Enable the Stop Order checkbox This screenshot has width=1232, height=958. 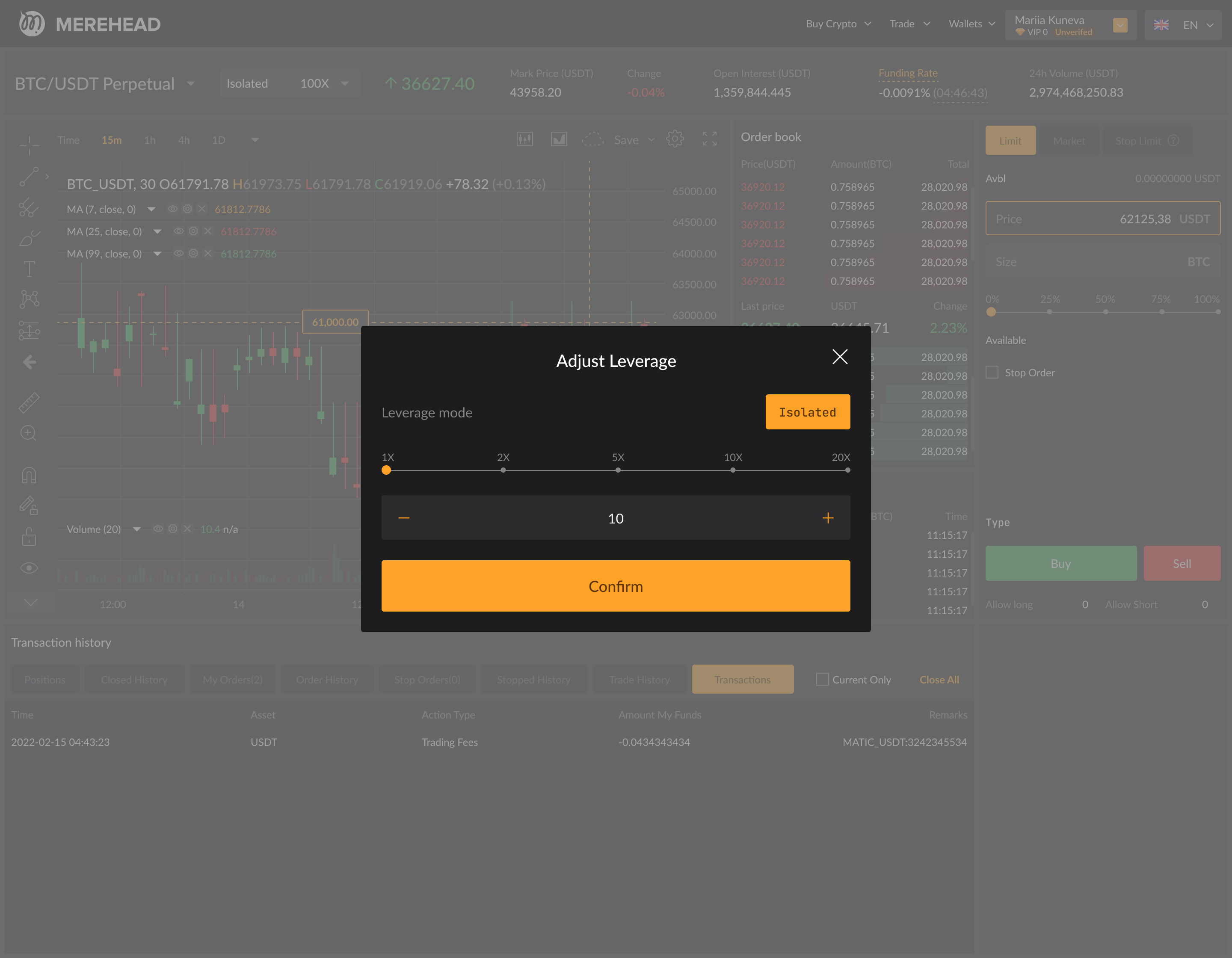pyautogui.click(x=992, y=372)
